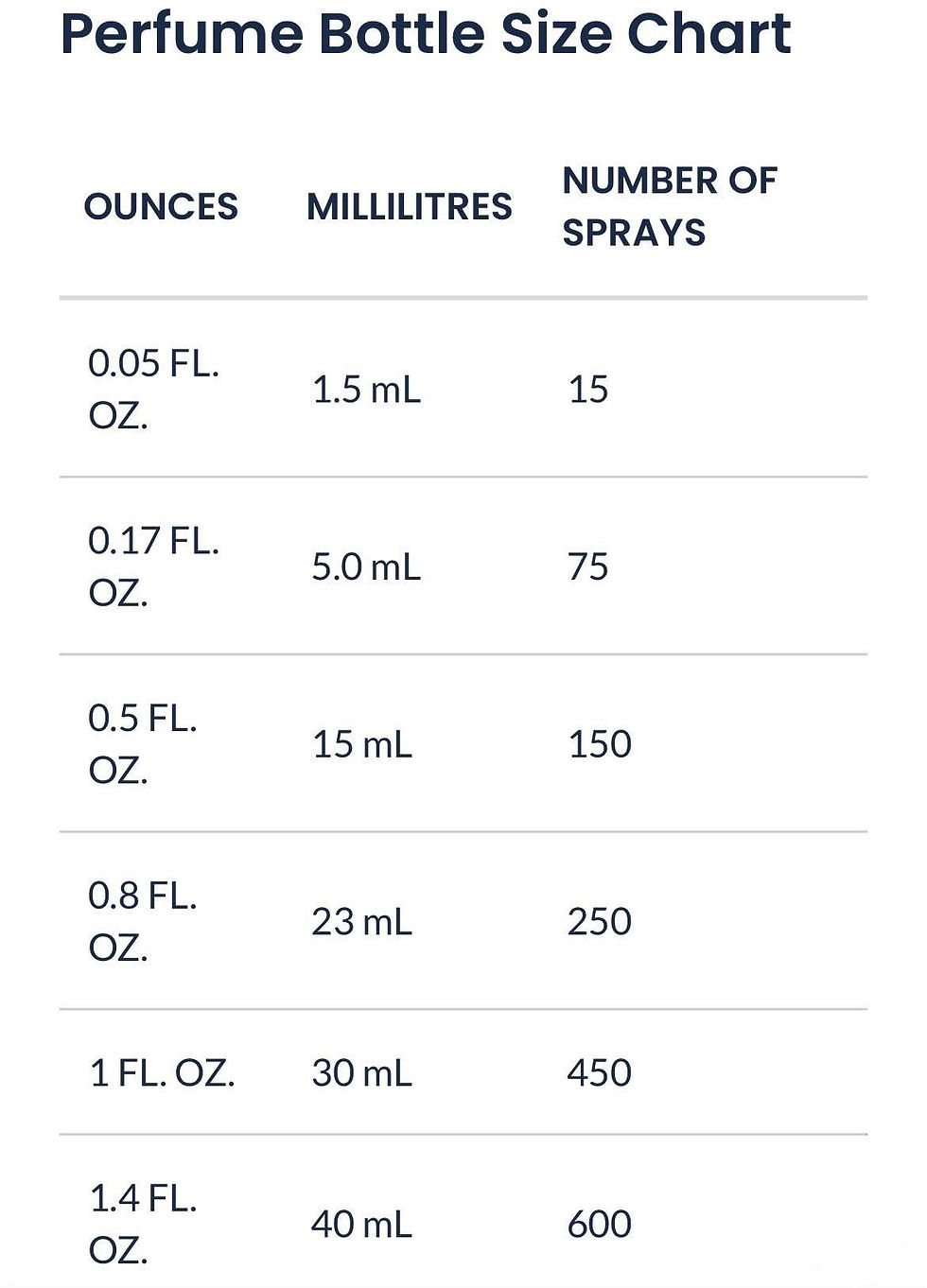Select the 250 sprays value

tap(600, 922)
